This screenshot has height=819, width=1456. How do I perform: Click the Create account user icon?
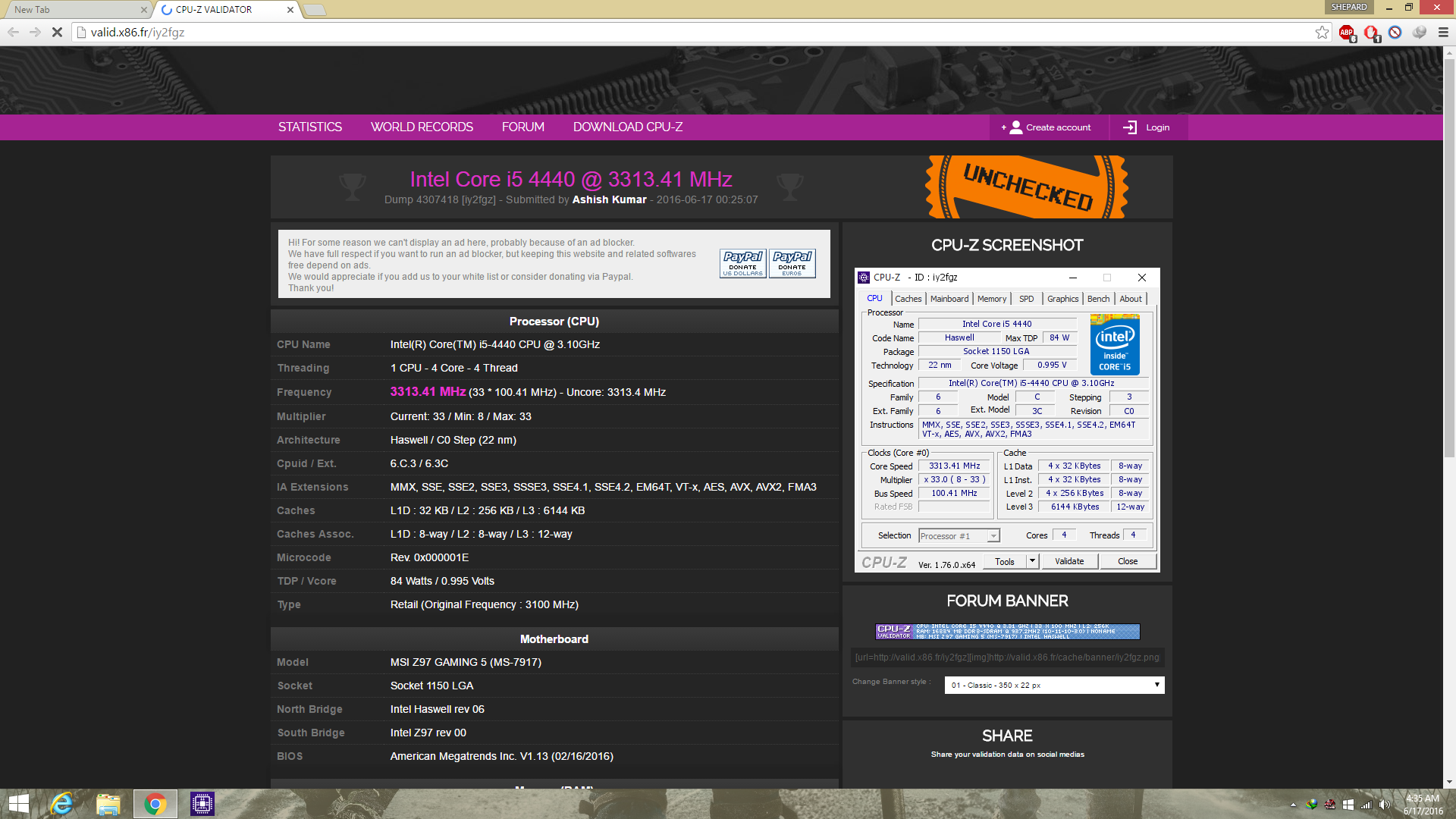tap(1016, 127)
